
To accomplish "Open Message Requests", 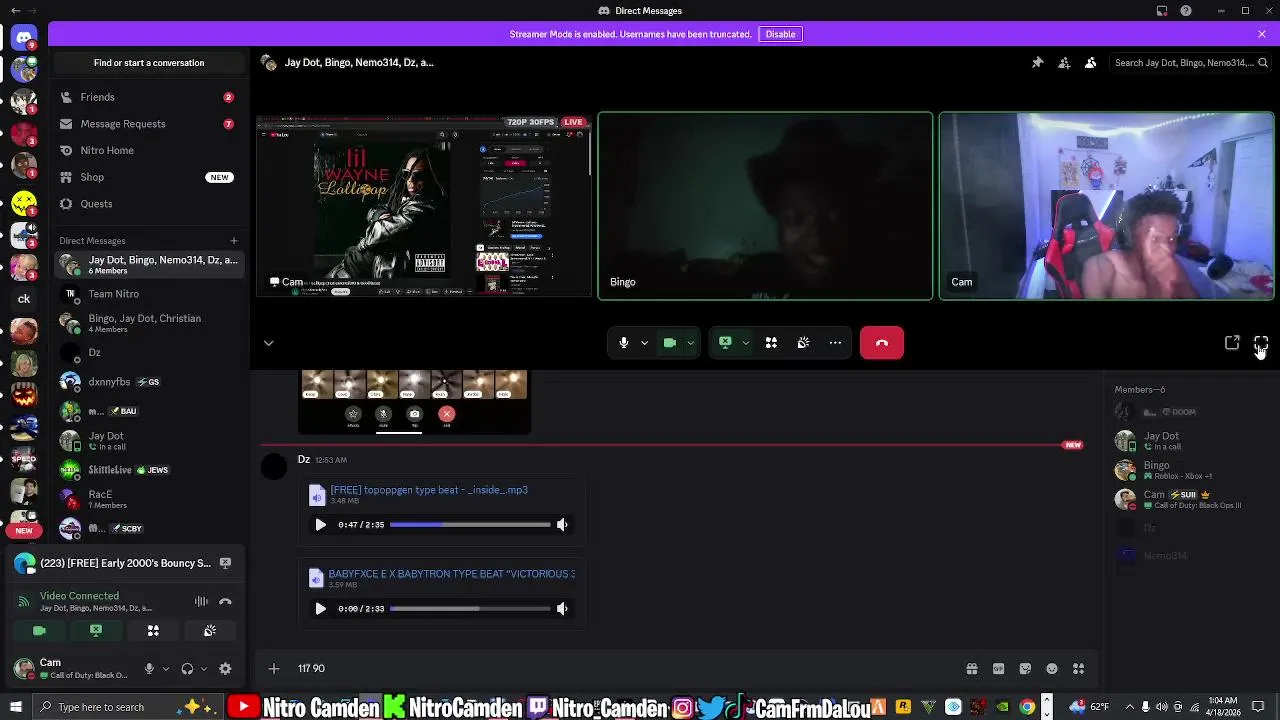I will tap(147, 124).
